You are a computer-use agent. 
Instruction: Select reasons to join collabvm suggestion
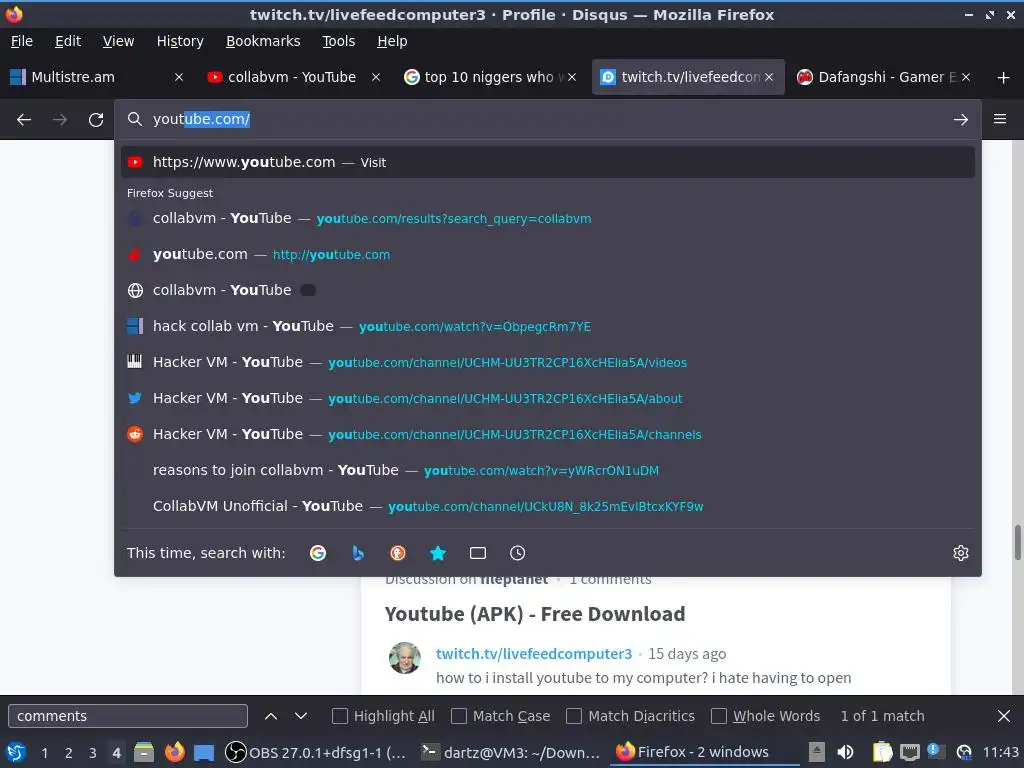pyautogui.click(x=547, y=470)
